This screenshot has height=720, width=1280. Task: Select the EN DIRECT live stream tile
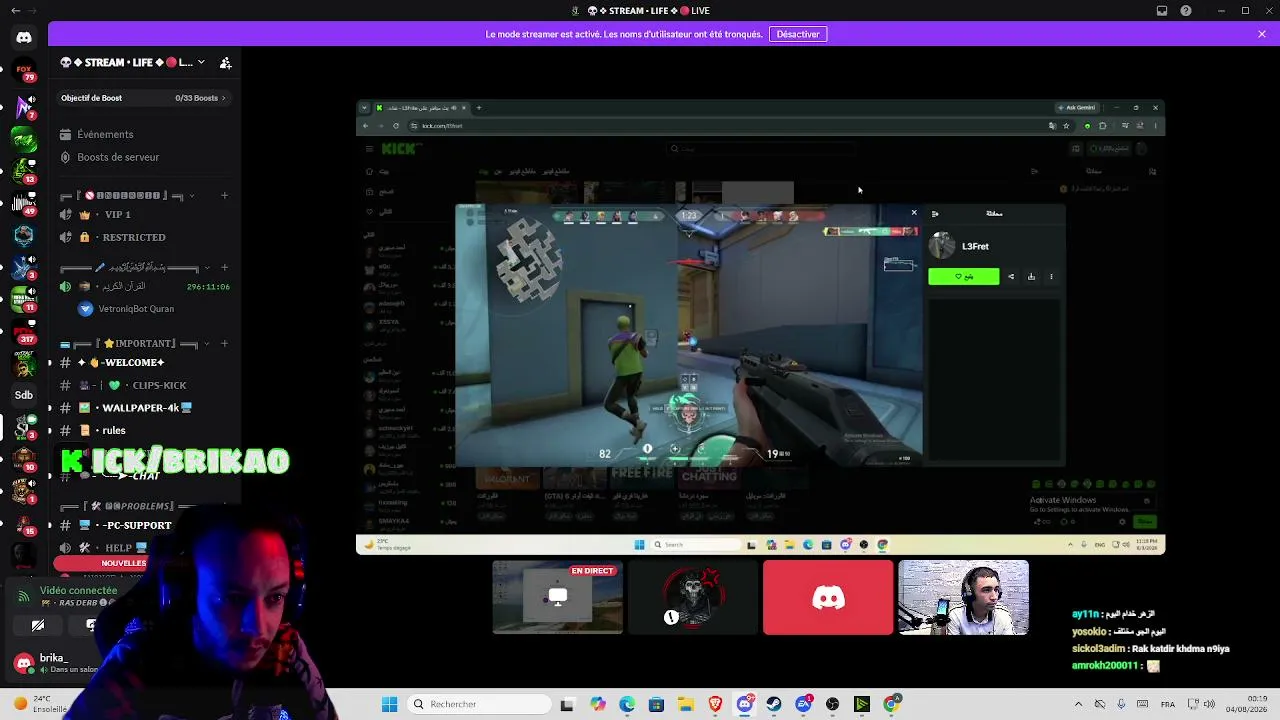557,597
